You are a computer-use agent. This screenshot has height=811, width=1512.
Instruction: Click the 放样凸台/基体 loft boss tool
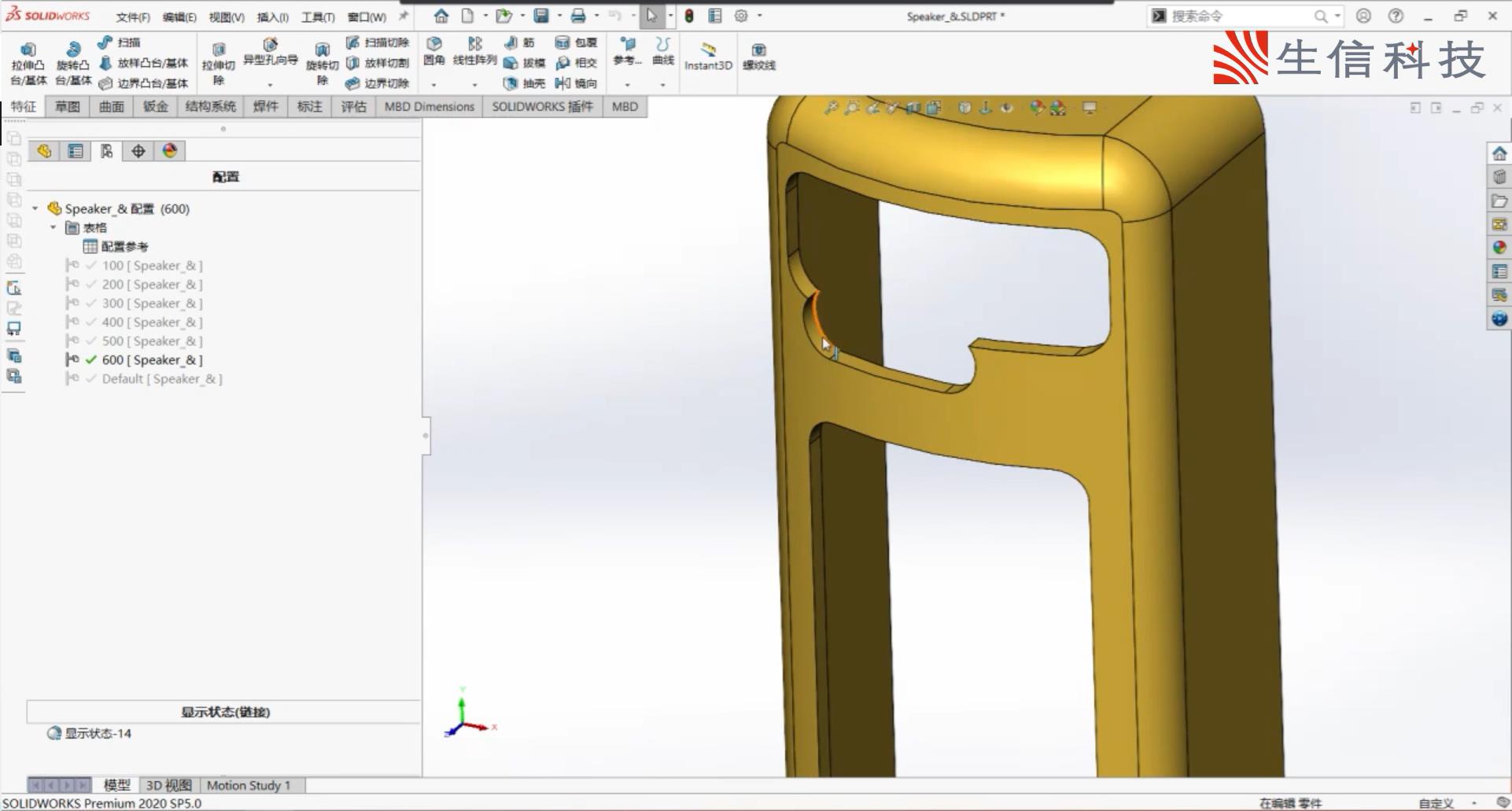144,63
